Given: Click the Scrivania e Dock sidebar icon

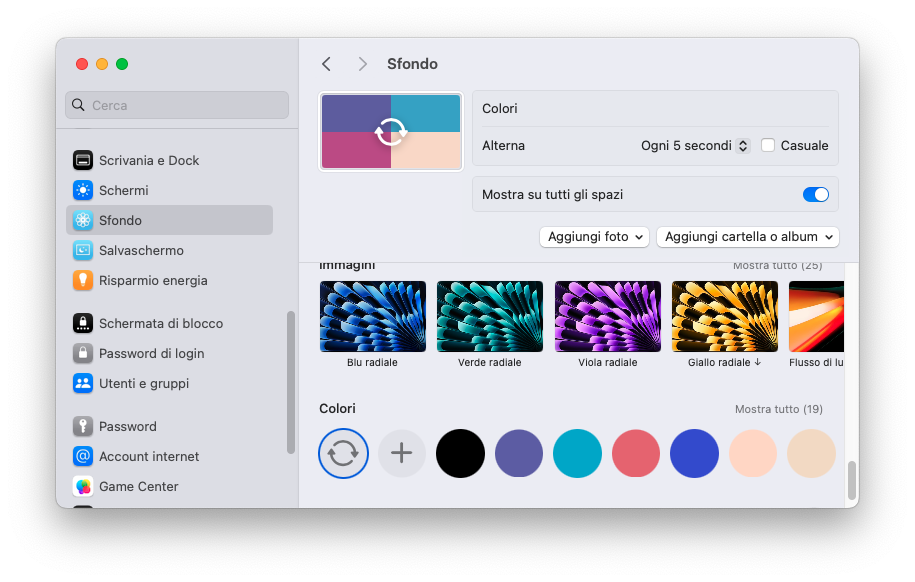Looking at the screenshot, I should 83,160.
